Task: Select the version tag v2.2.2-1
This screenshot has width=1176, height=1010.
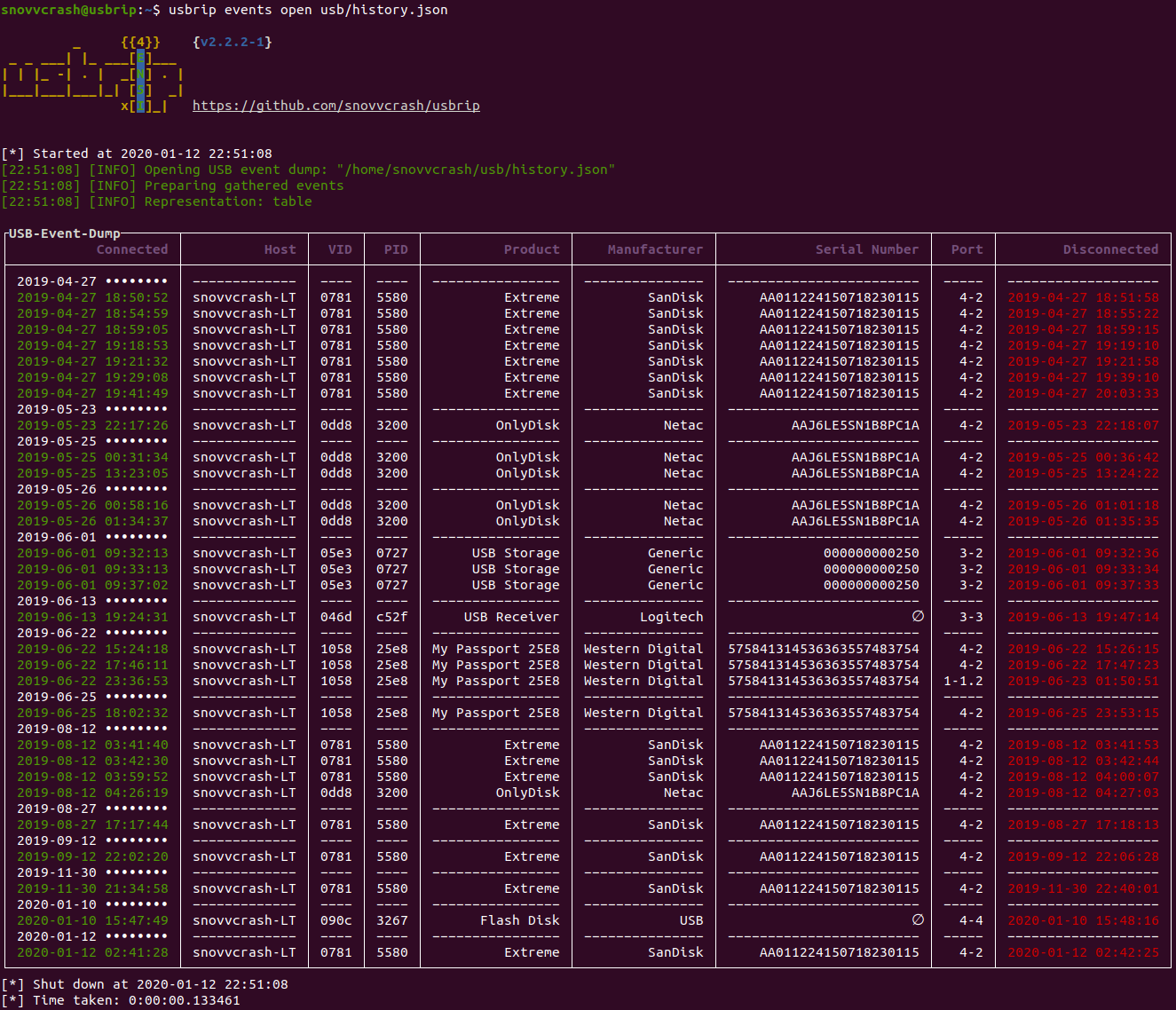Action: [233, 42]
